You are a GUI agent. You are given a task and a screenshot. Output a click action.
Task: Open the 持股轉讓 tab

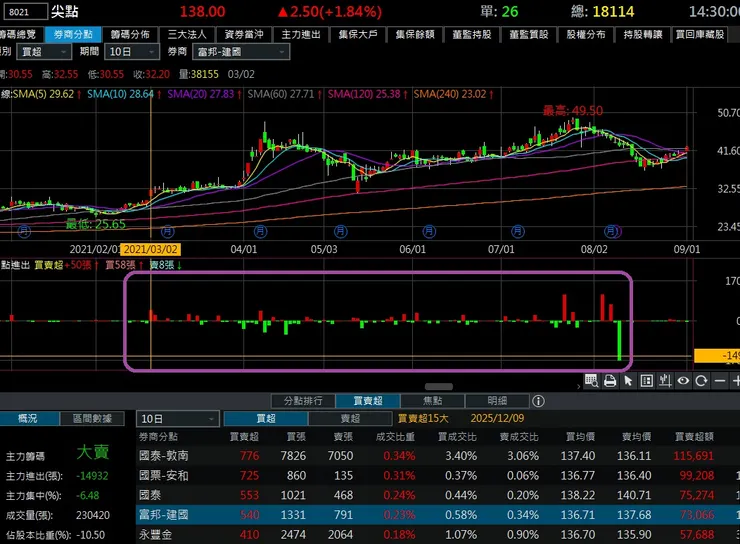coord(643,34)
